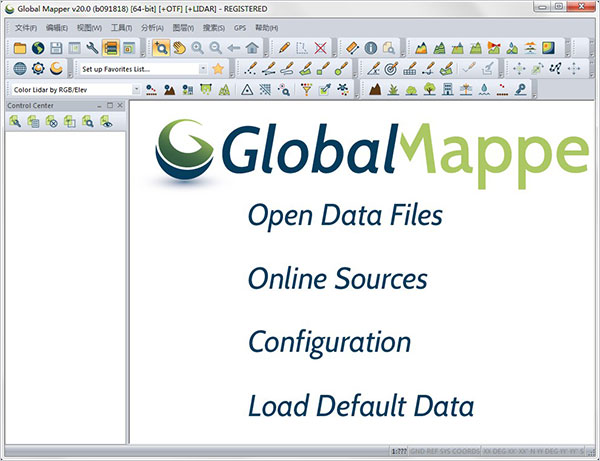Click the Online Sources link
600x461 pixels.
pyautogui.click(x=337, y=279)
